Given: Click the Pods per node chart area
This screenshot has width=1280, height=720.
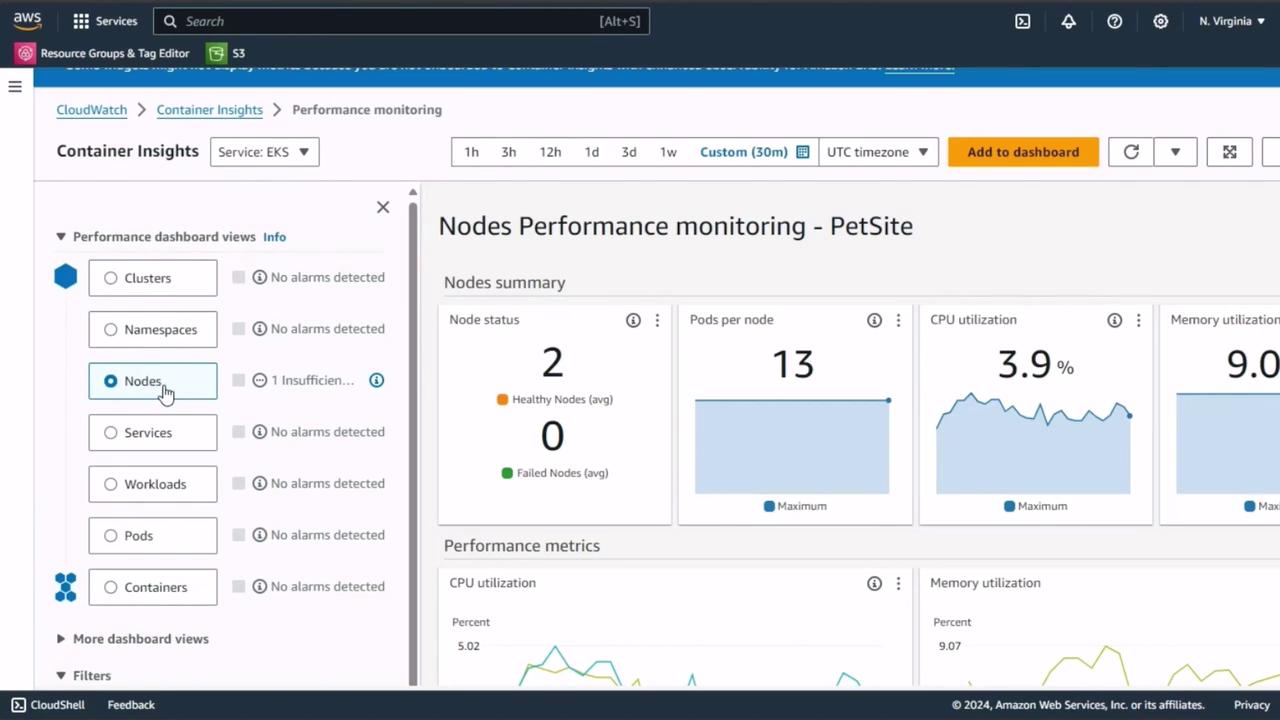Looking at the screenshot, I should [792, 446].
